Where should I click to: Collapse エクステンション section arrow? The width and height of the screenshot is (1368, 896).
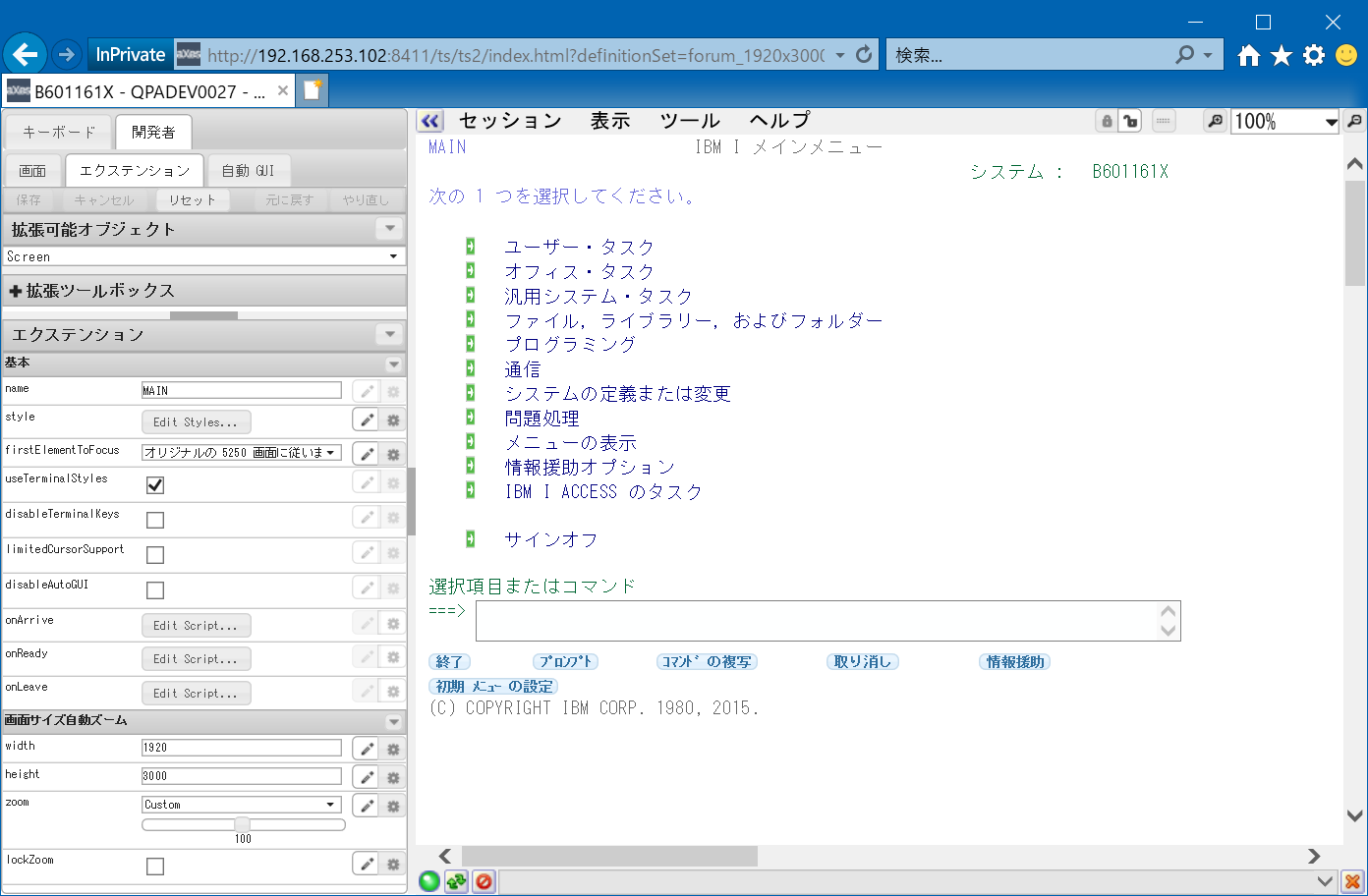click(x=390, y=335)
